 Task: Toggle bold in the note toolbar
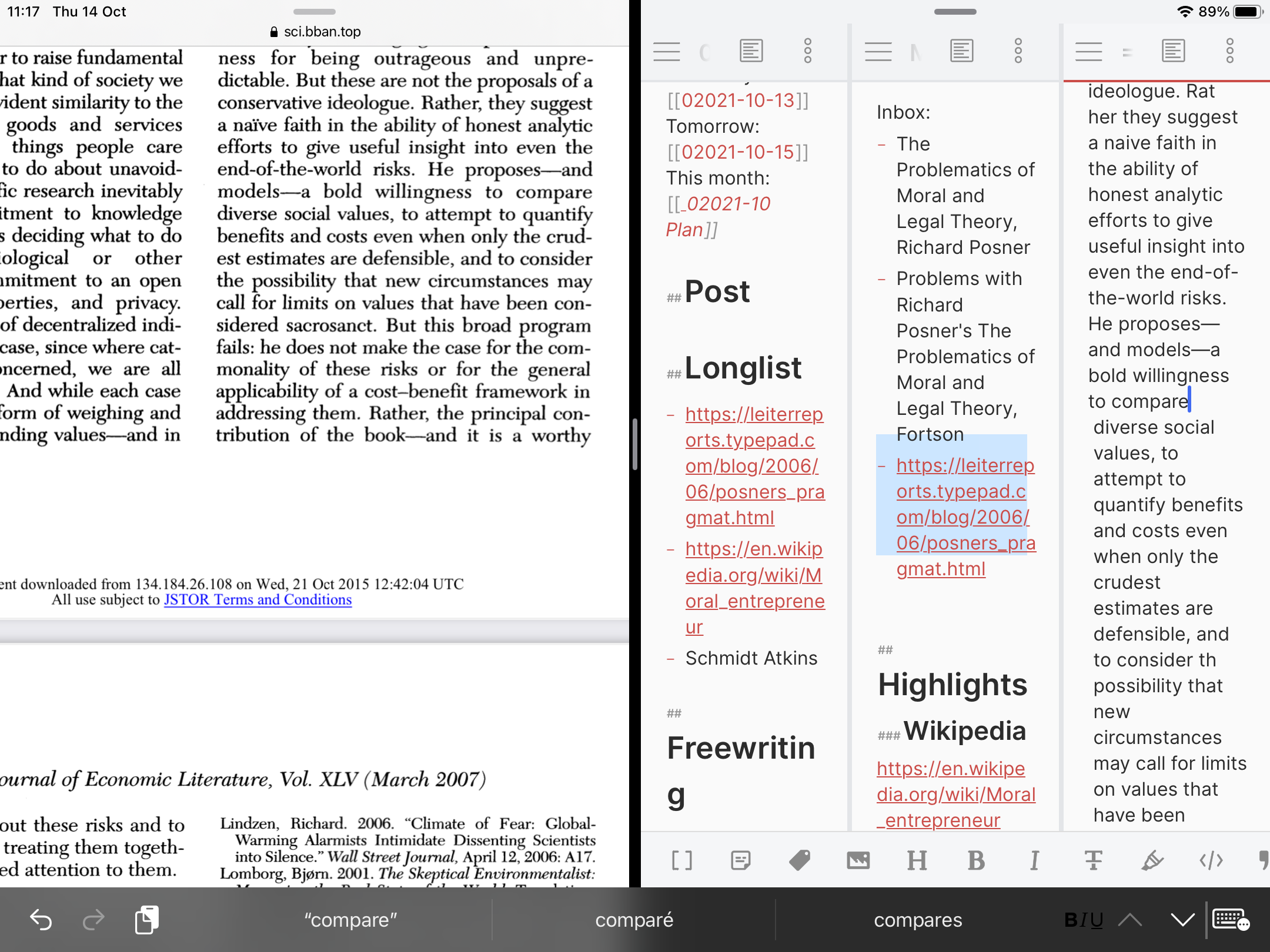[x=976, y=860]
